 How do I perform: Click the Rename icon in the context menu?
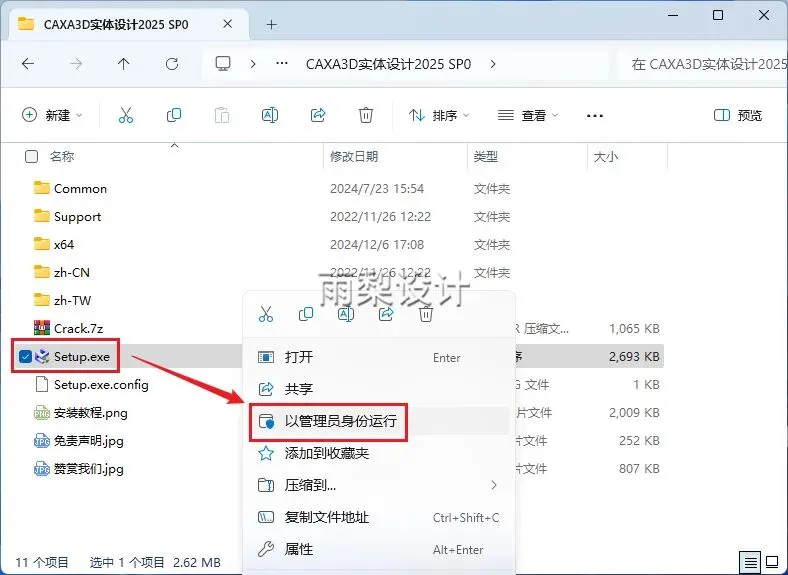point(346,314)
